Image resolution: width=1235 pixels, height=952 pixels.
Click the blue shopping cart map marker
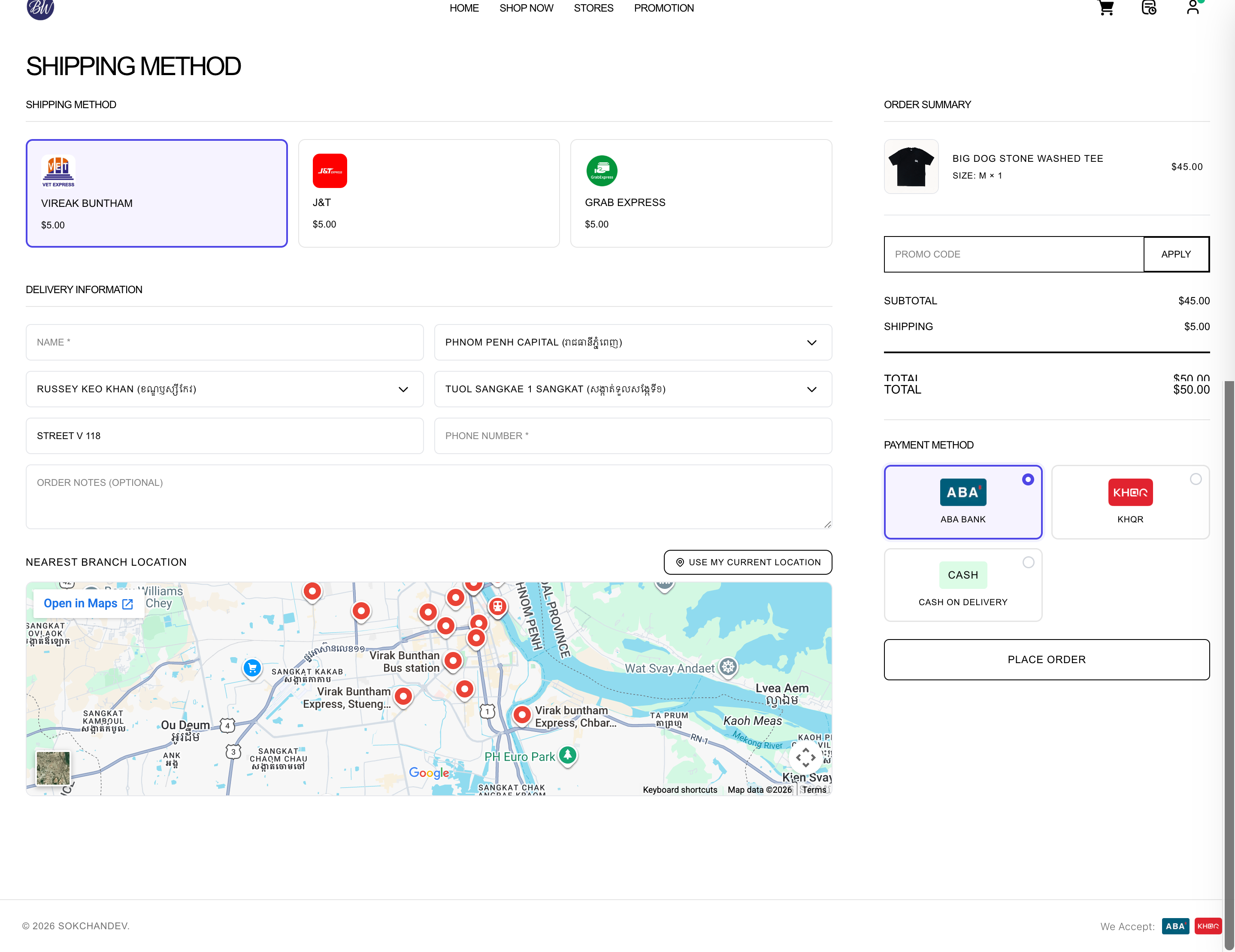coord(252,668)
